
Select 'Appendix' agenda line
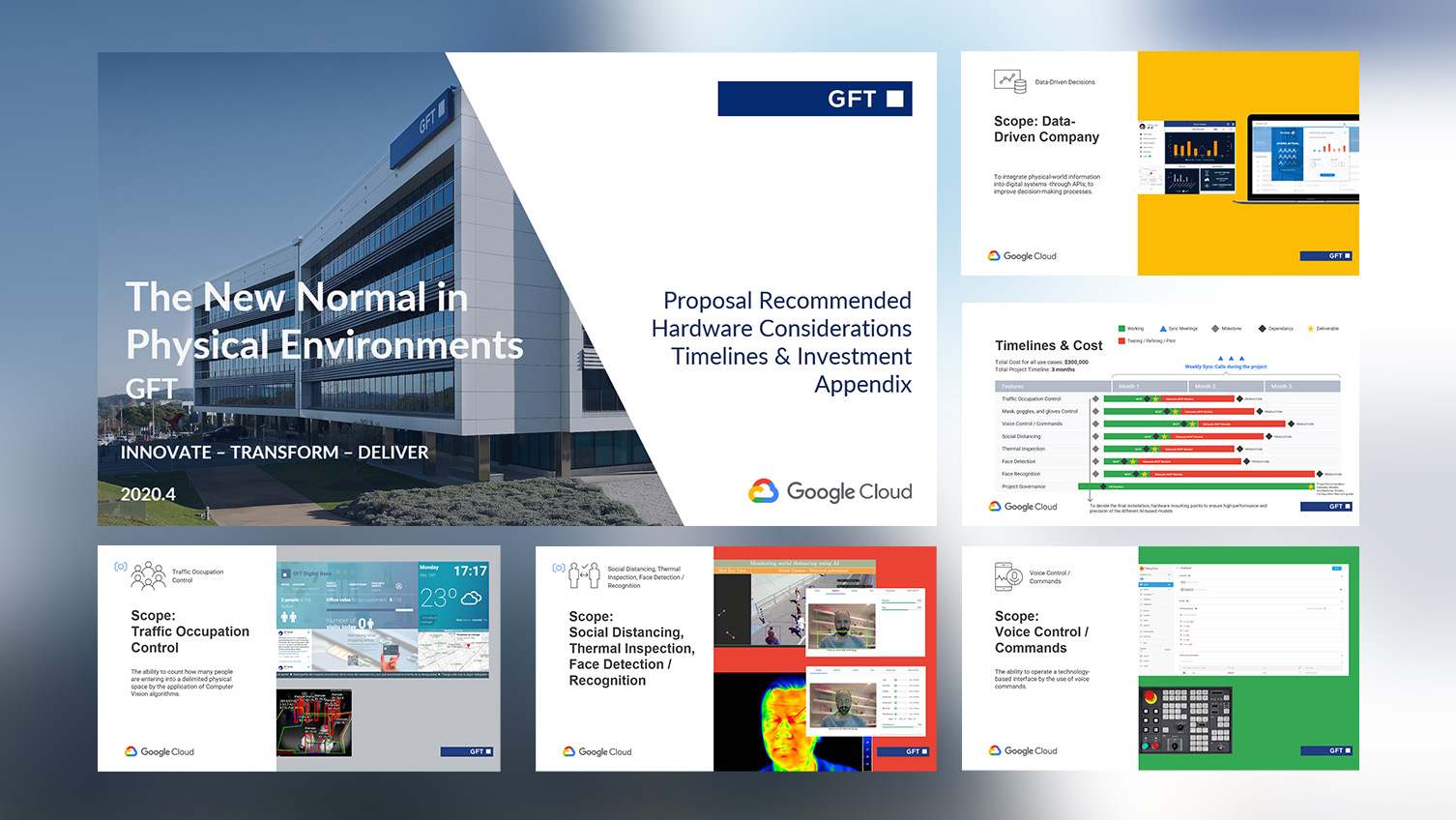click(862, 385)
